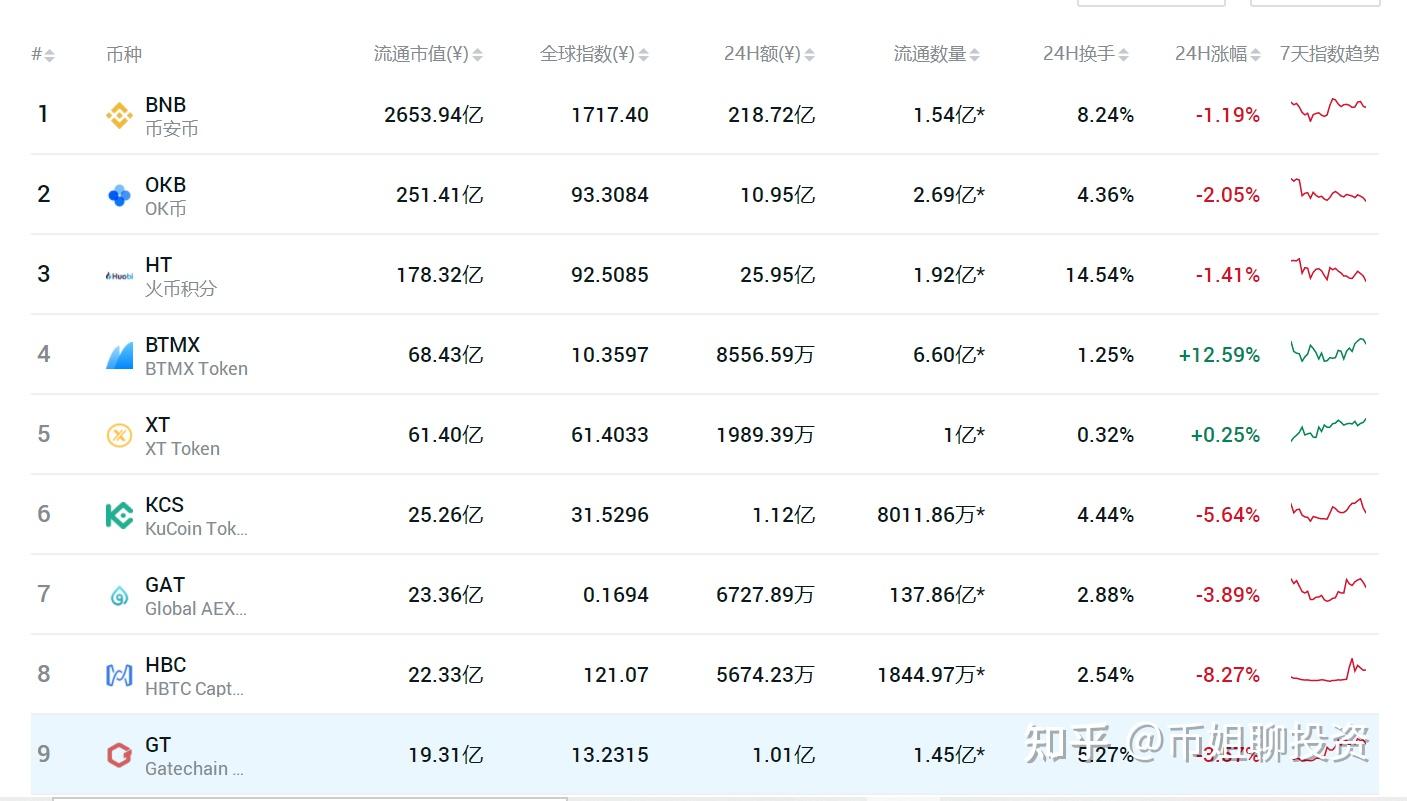View XT 7-day trend chart
This screenshot has height=801, width=1407.
1328,430
